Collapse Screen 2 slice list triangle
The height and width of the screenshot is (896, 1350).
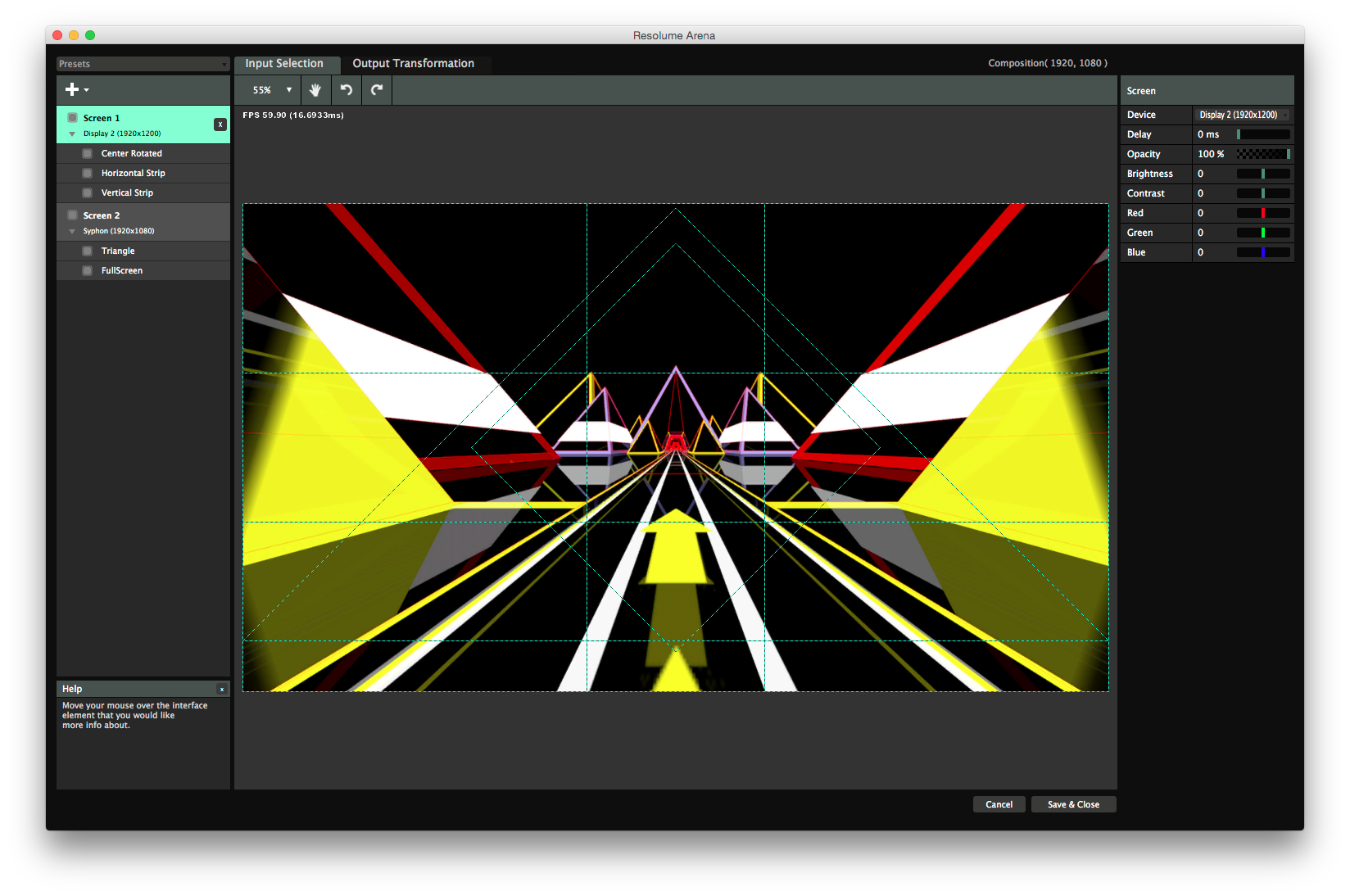[72, 231]
